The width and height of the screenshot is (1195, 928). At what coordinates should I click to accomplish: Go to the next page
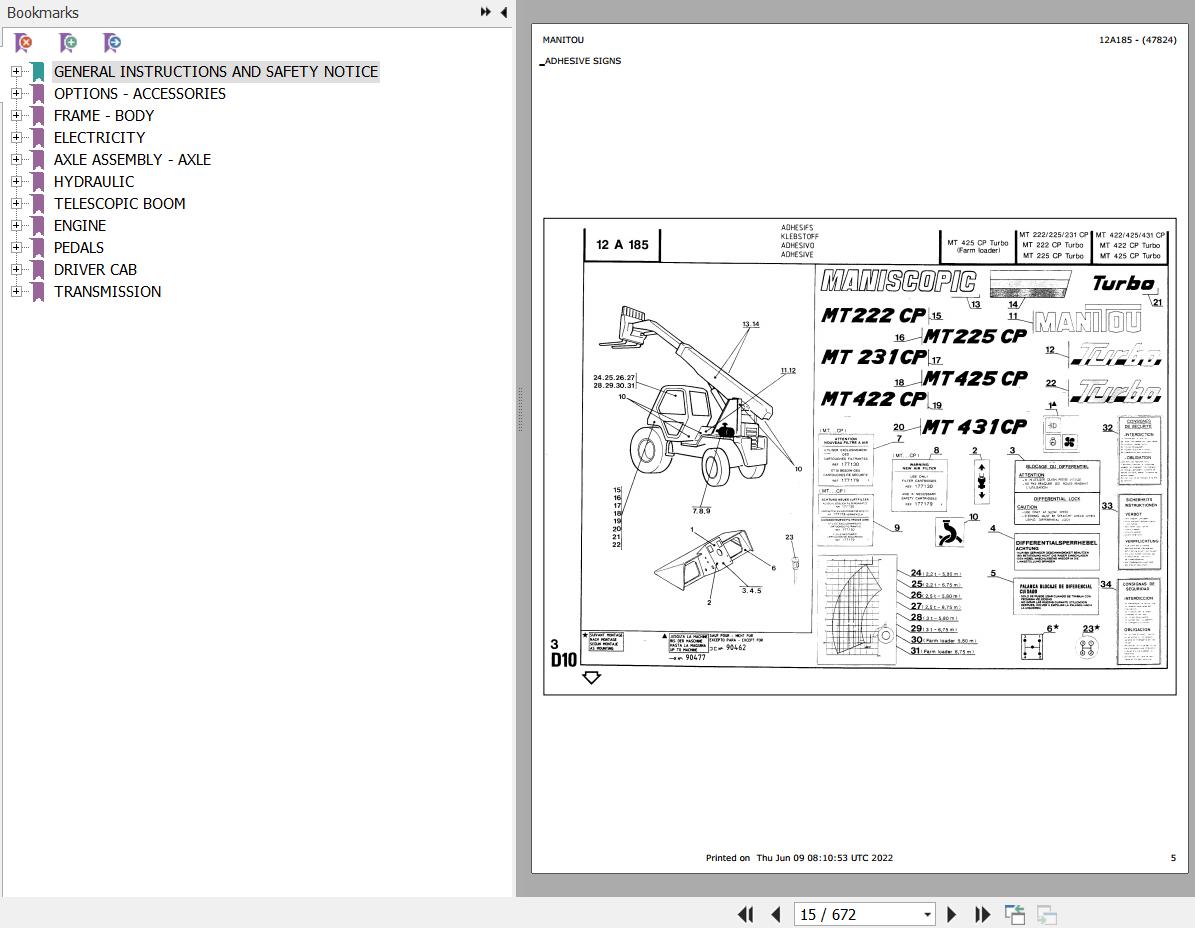tap(951, 914)
